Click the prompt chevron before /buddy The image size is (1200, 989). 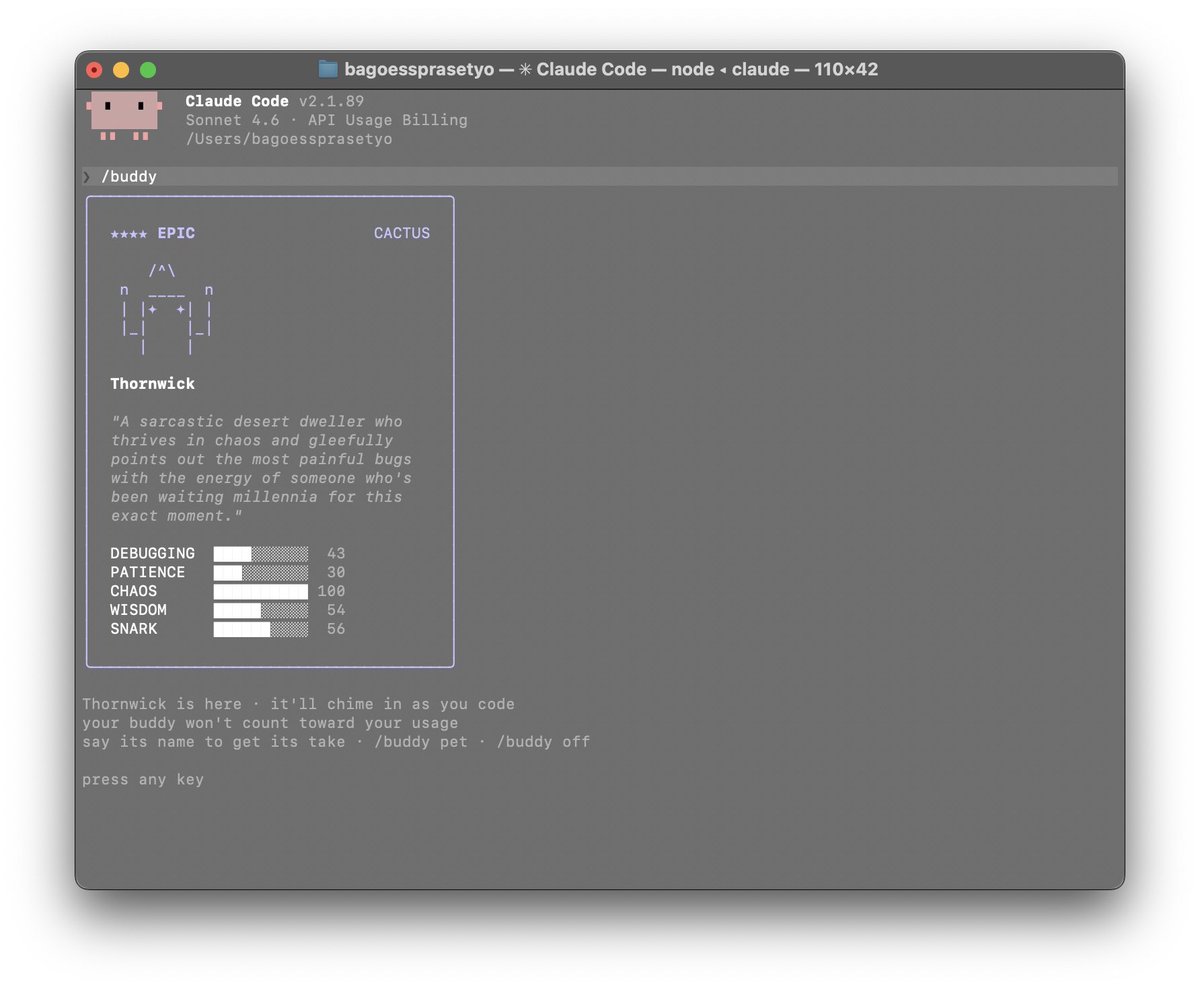[x=87, y=176]
